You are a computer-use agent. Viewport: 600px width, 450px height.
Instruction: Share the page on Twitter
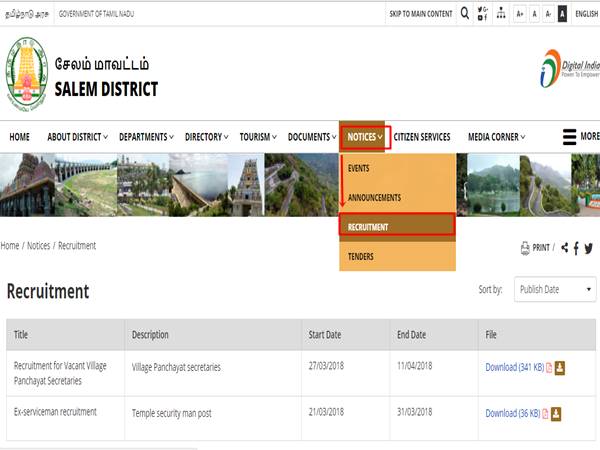coord(589,248)
